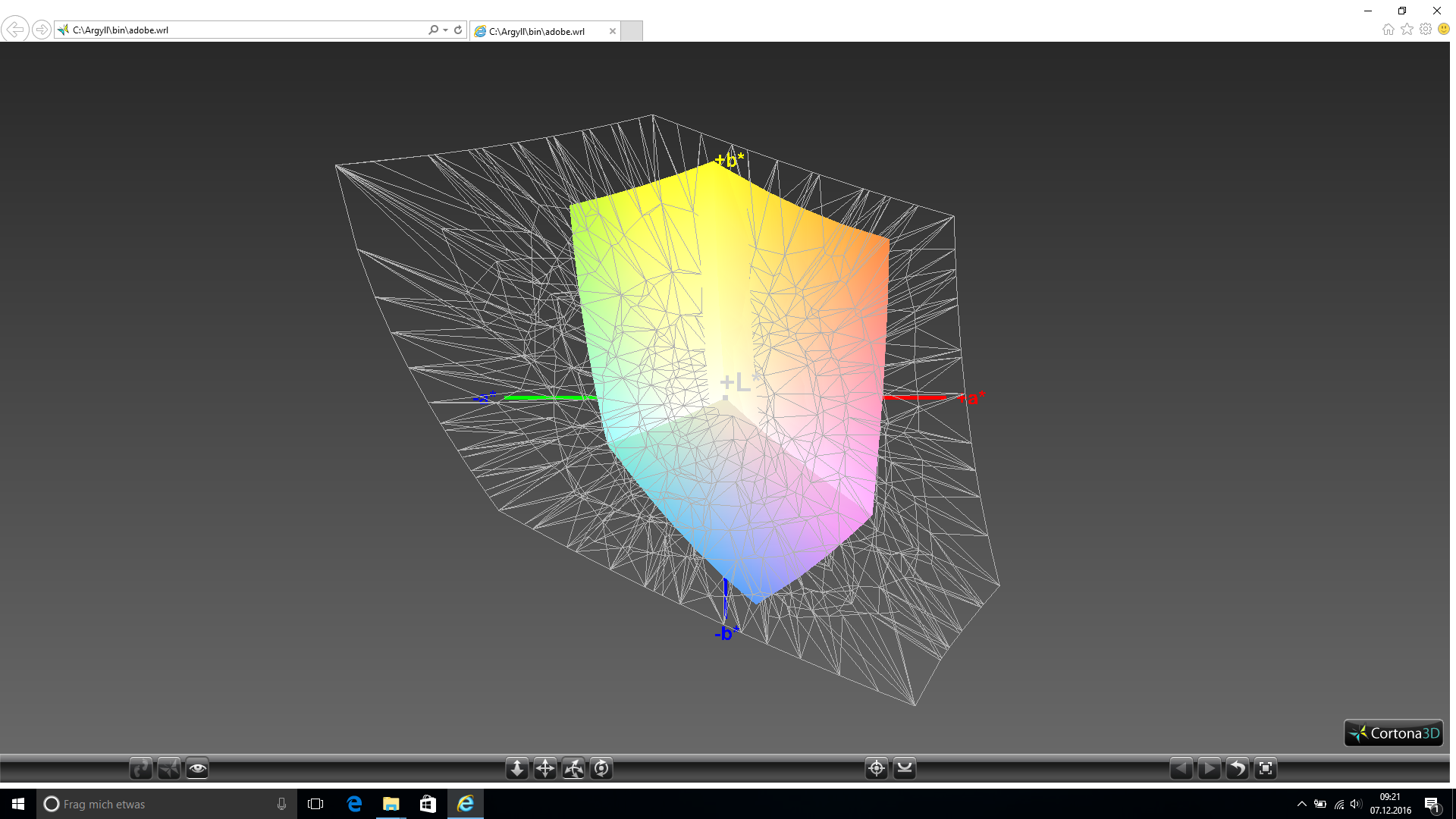The height and width of the screenshot is (819, 1456).
Task: Expand the address bar search dropdown arrow
Action: [x=446, y=30]
